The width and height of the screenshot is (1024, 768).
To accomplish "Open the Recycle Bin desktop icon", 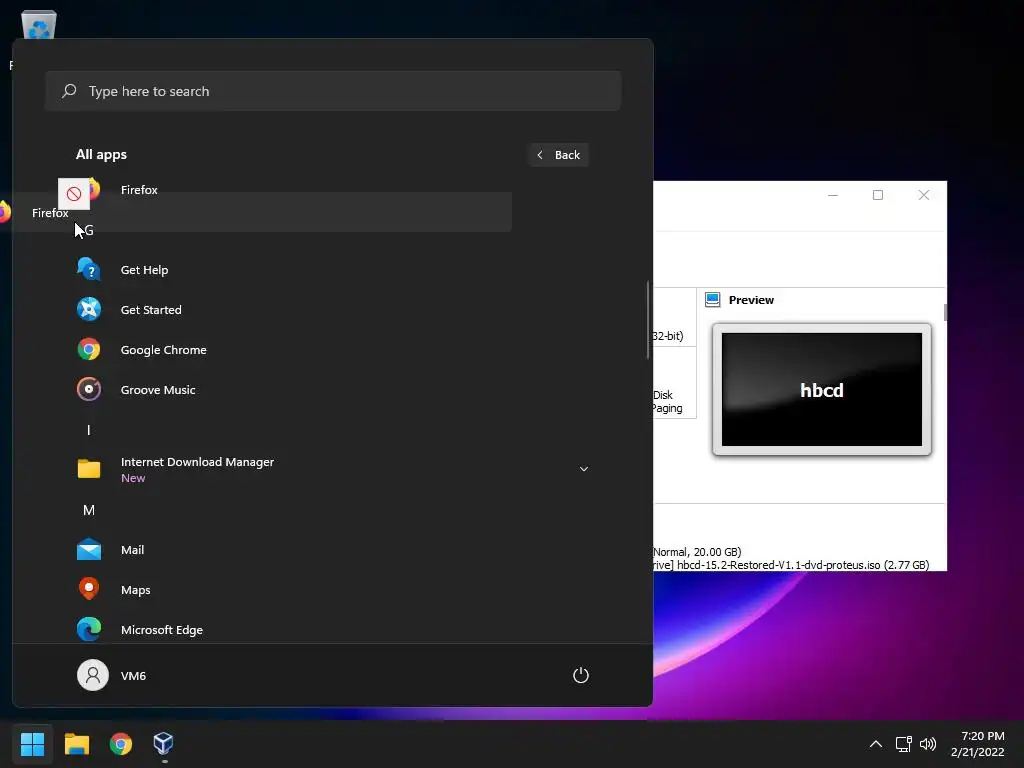I will point(39,25).
